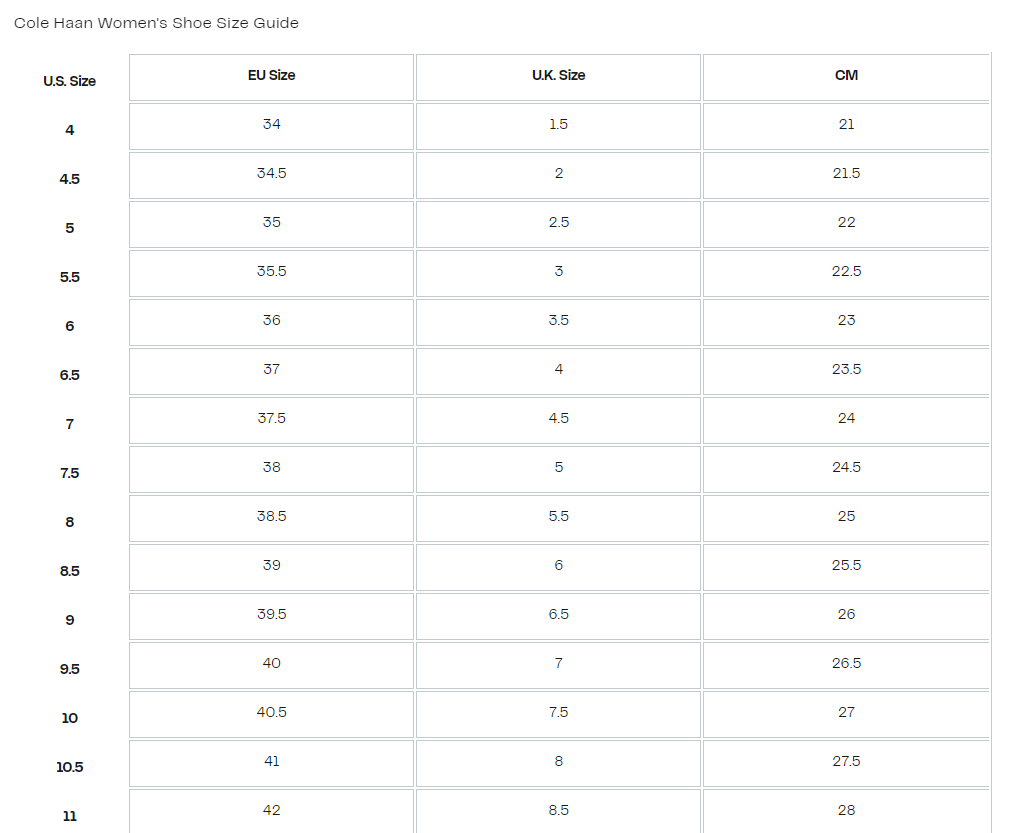Select the U.K. size 1.5 cell
The height and width of the screenshot is (833, 1013).
click(x=558, y=125)
